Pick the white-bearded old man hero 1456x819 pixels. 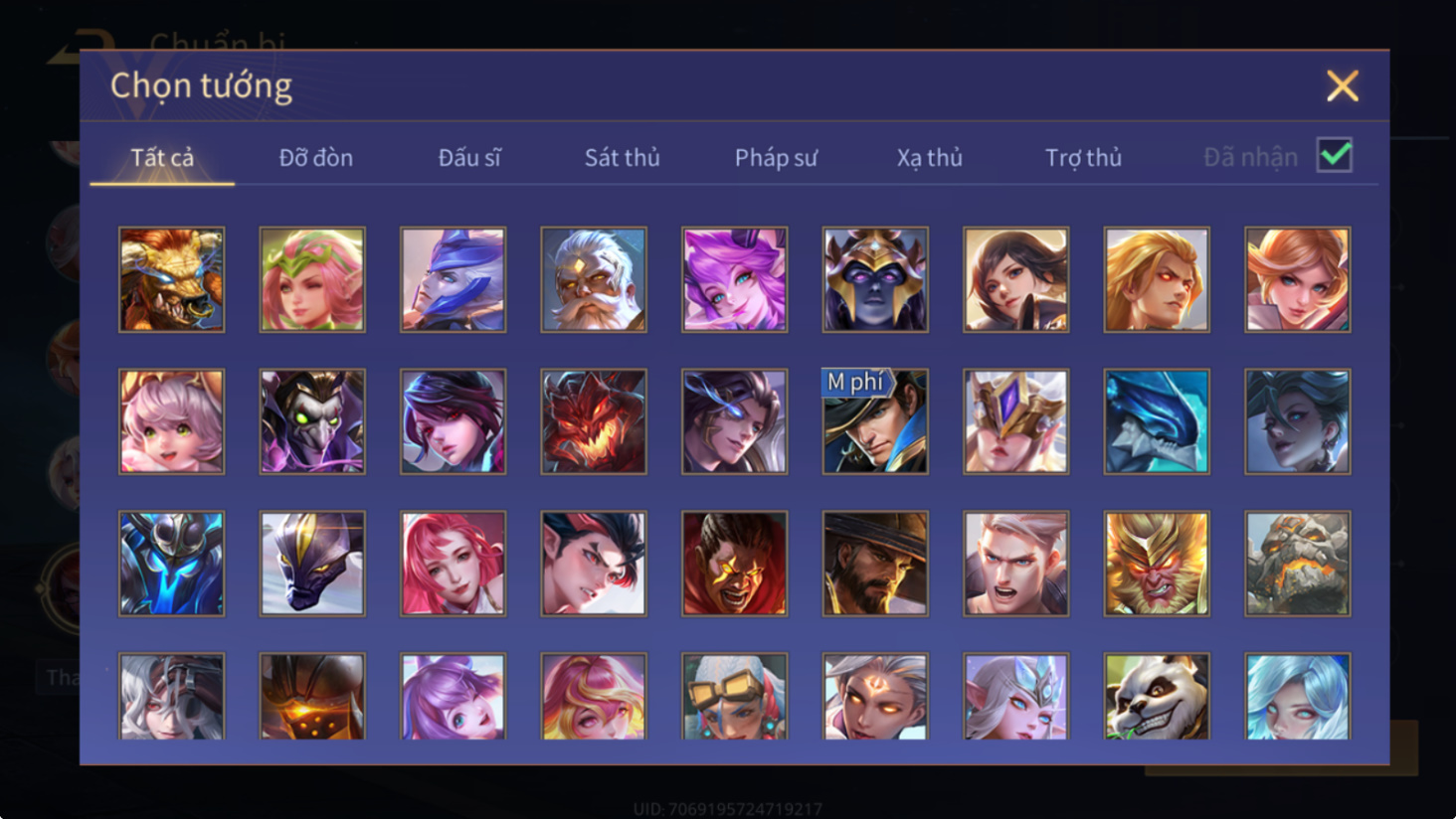pos(594,279)
